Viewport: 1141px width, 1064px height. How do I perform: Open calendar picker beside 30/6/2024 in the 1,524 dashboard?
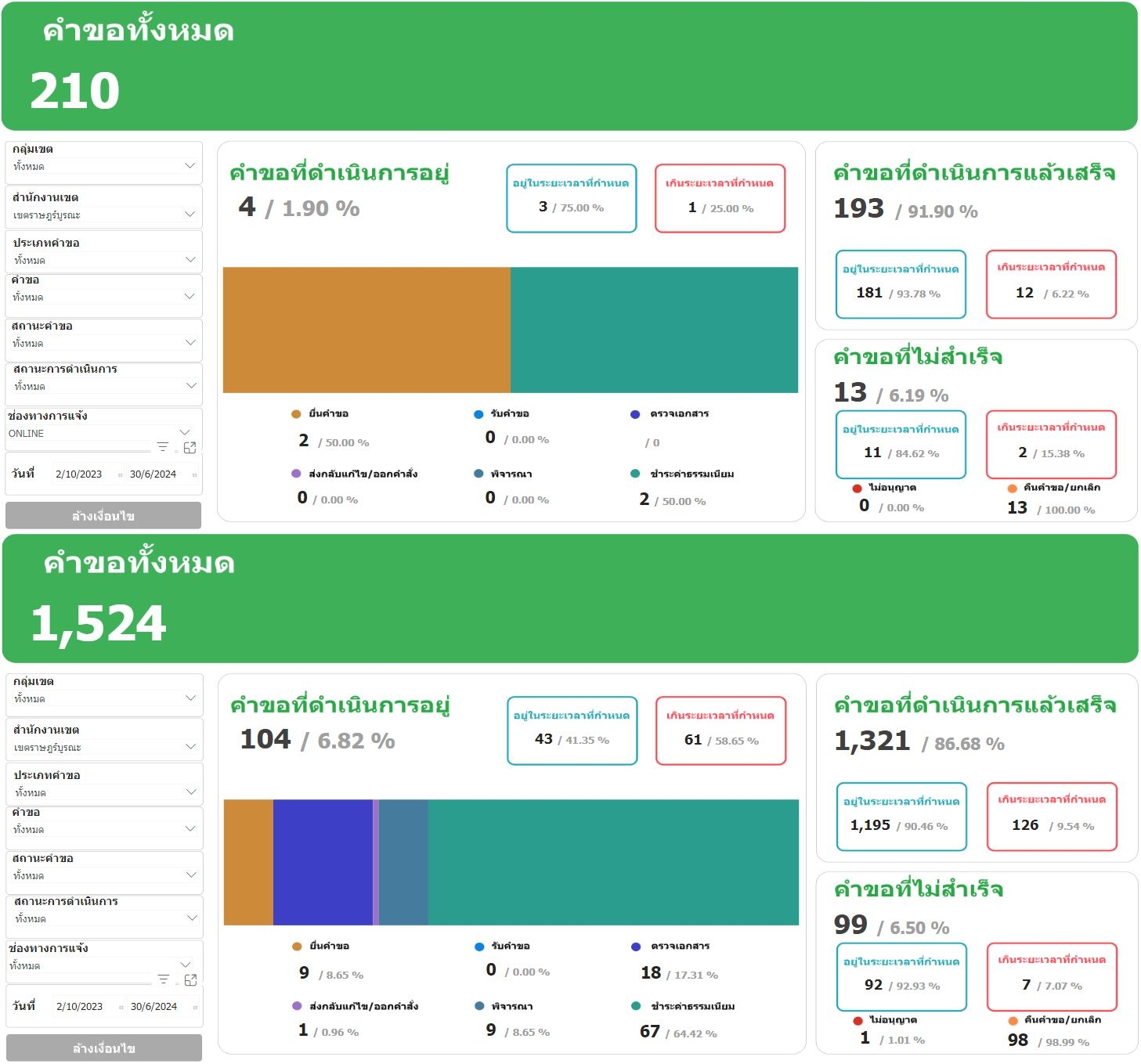tap(195, 1007)
